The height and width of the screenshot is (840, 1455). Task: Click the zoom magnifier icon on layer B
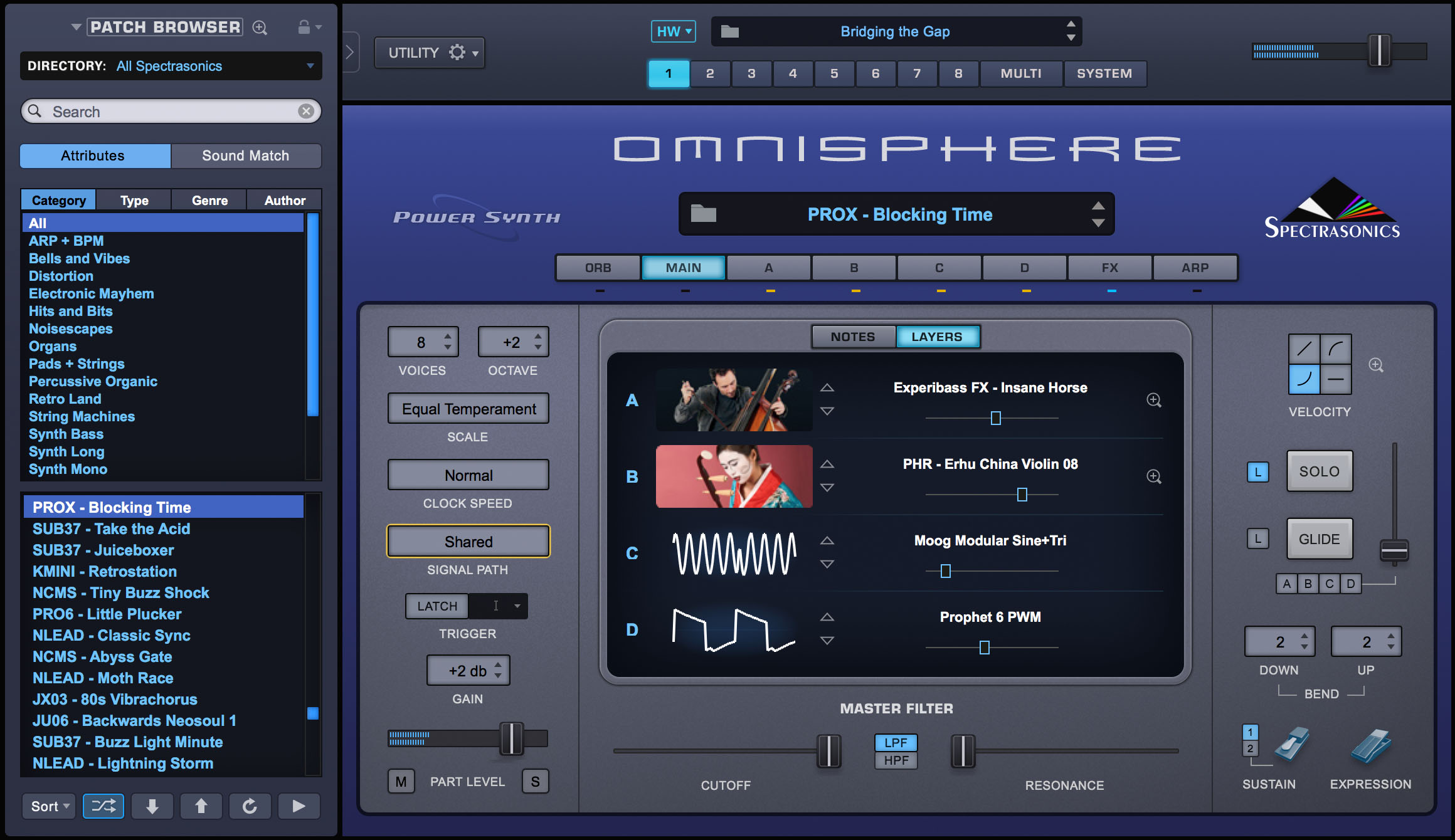click(1155, 475)
